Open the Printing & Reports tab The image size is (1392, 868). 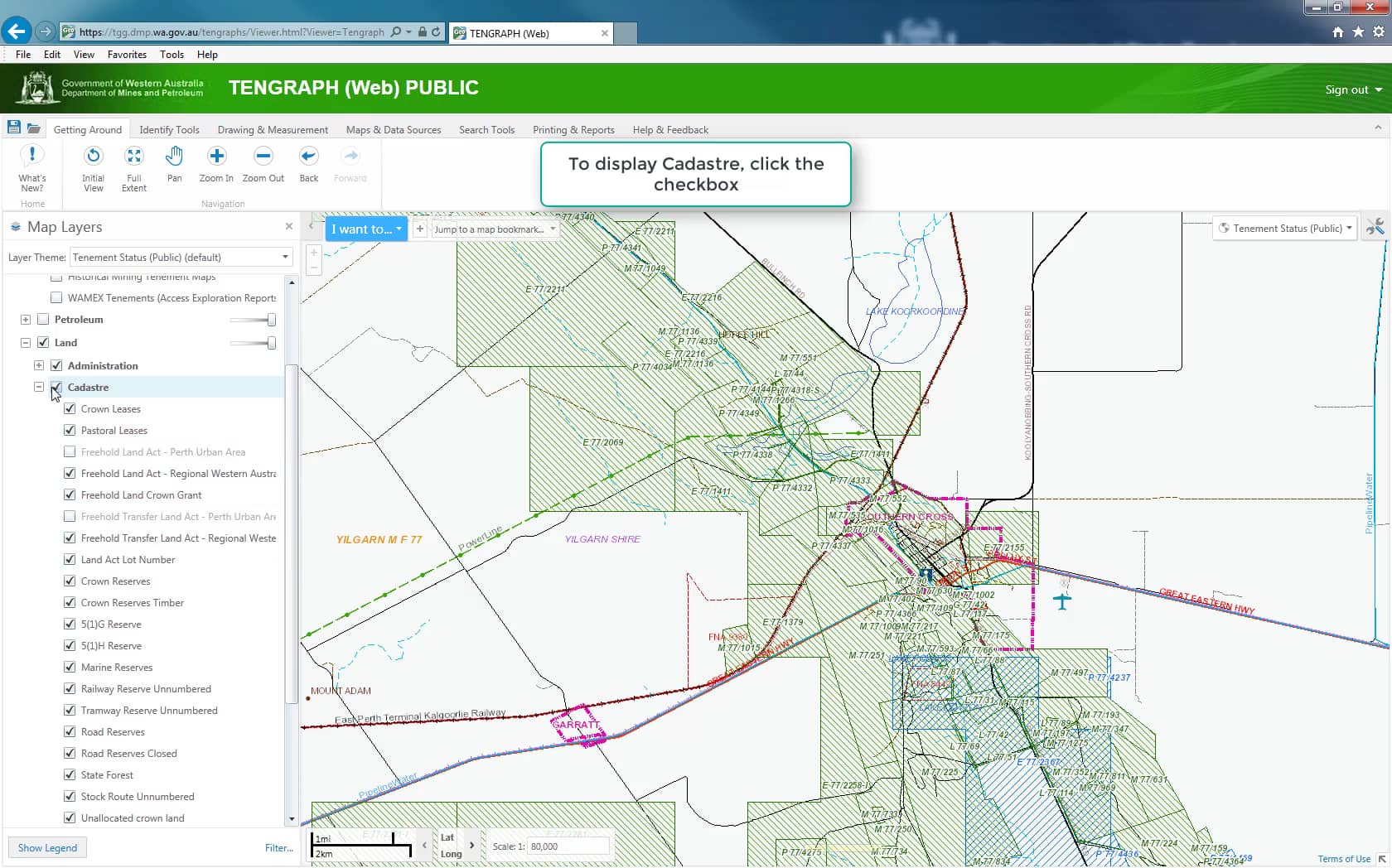(x=573, y=129)
